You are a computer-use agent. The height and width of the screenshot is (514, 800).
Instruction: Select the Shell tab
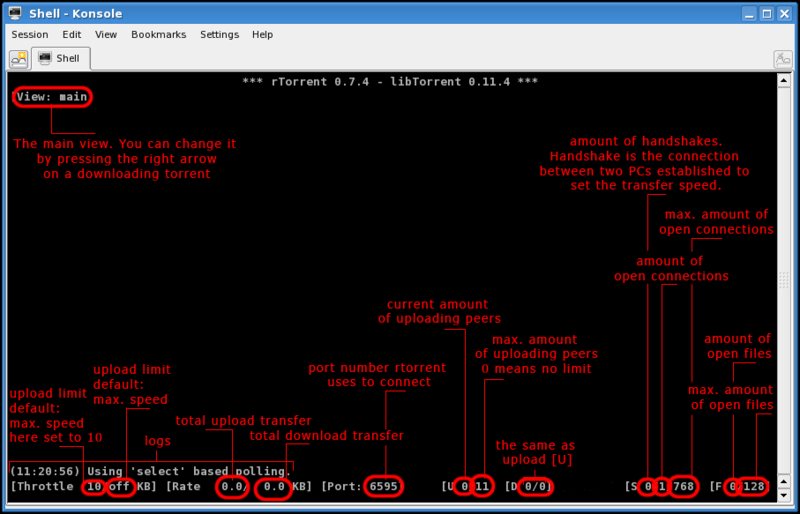click(x=61, y=58)
